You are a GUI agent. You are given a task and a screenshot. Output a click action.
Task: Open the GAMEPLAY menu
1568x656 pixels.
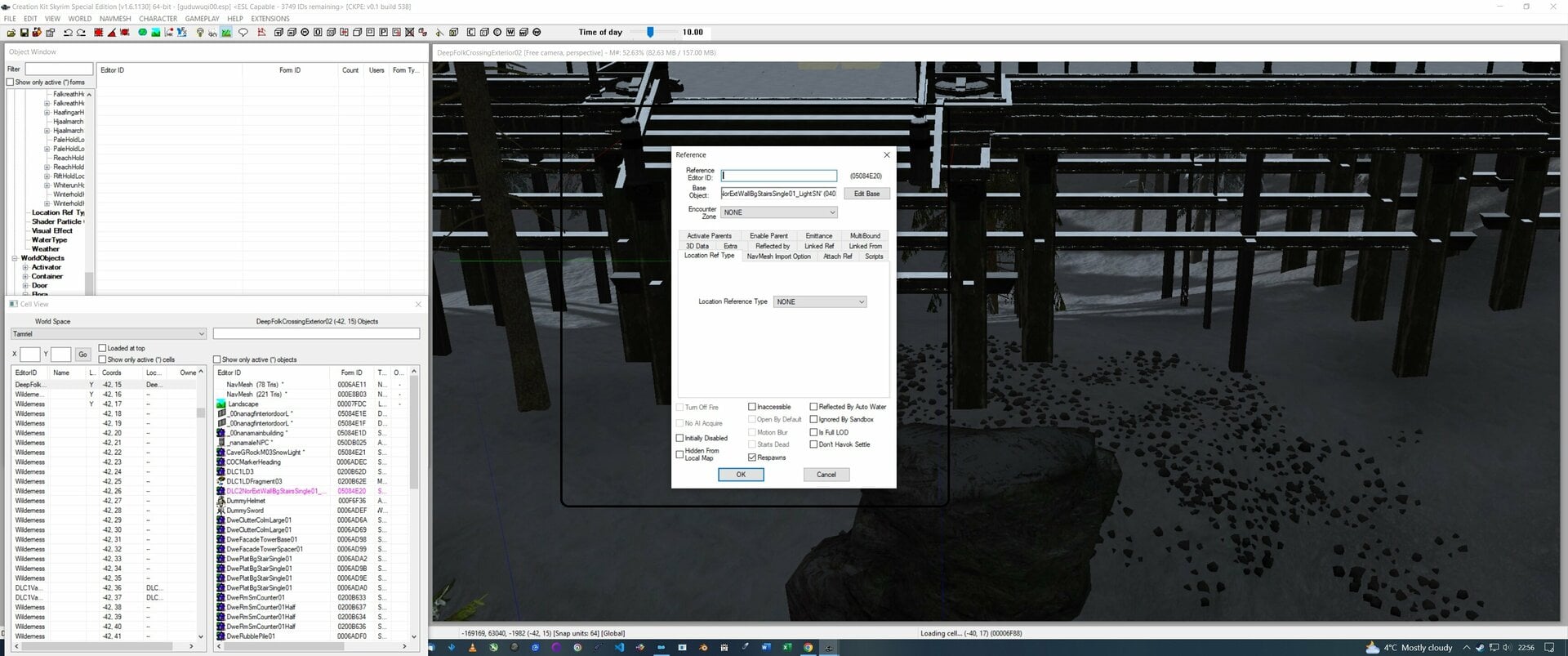click(202, 19)
